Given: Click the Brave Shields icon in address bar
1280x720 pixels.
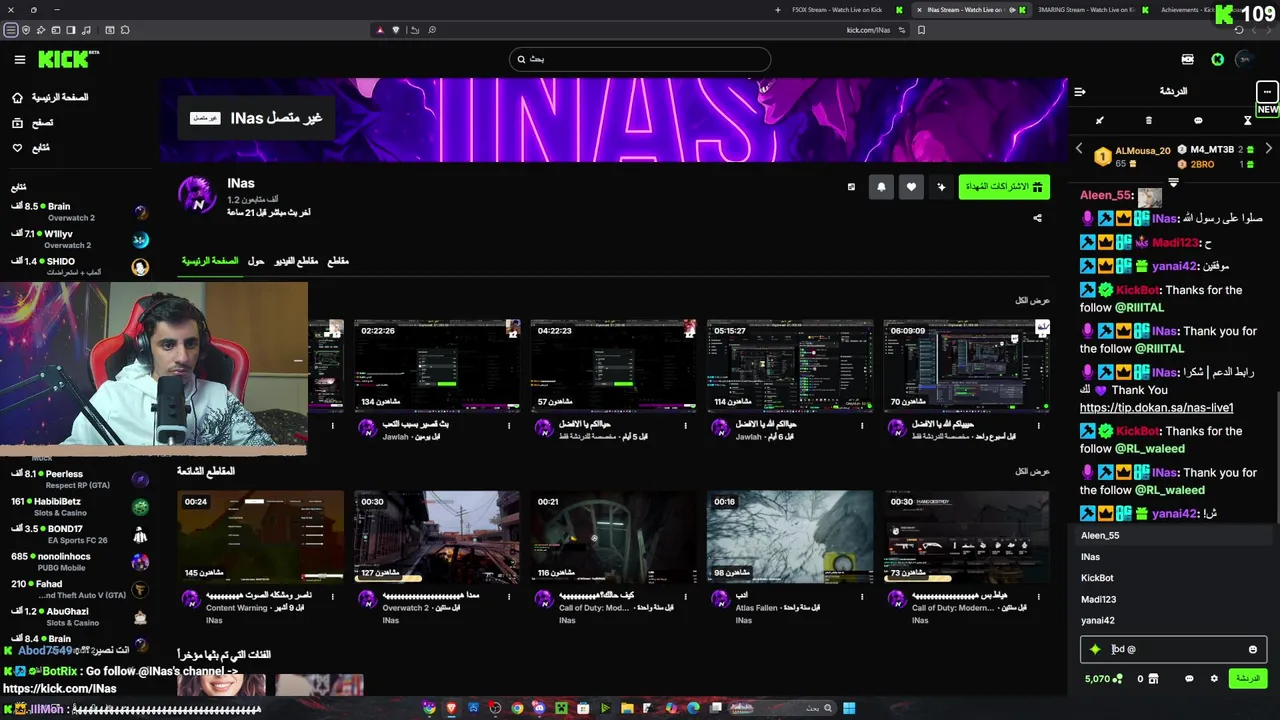Looking at the screenshot, I should coord(395,30).
